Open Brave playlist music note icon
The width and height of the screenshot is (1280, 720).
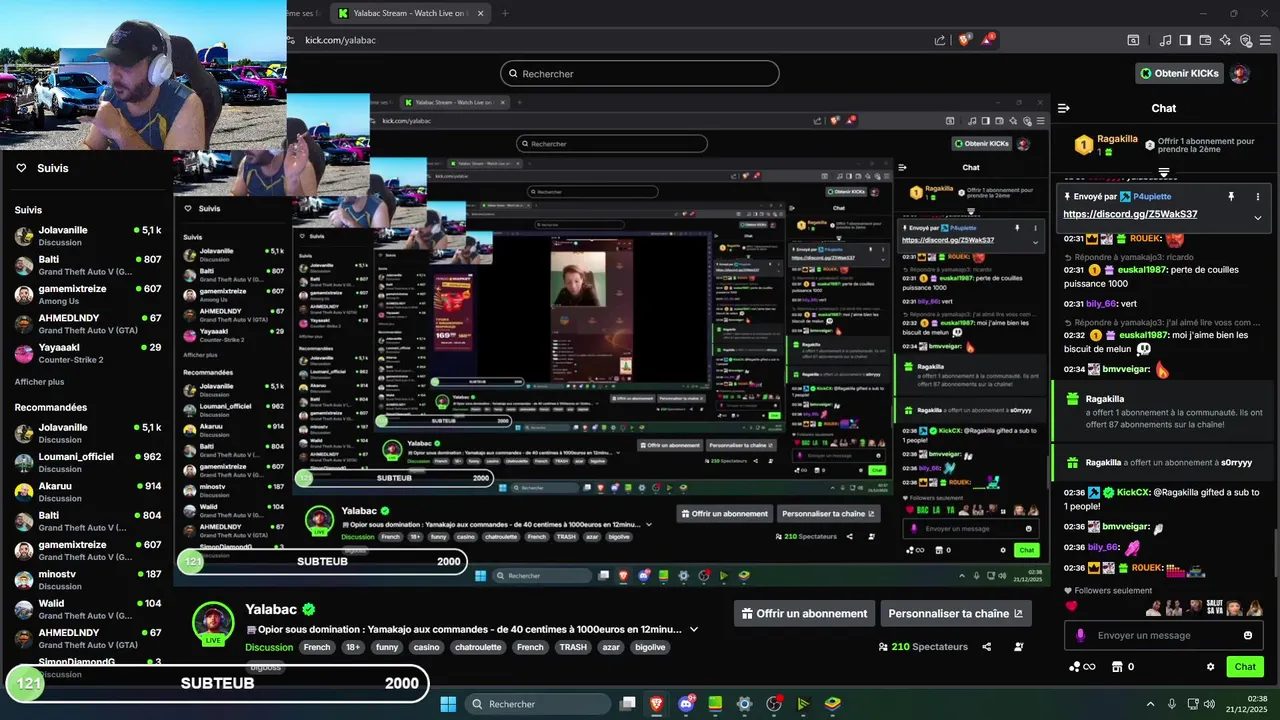click(x=1166, y=40)
